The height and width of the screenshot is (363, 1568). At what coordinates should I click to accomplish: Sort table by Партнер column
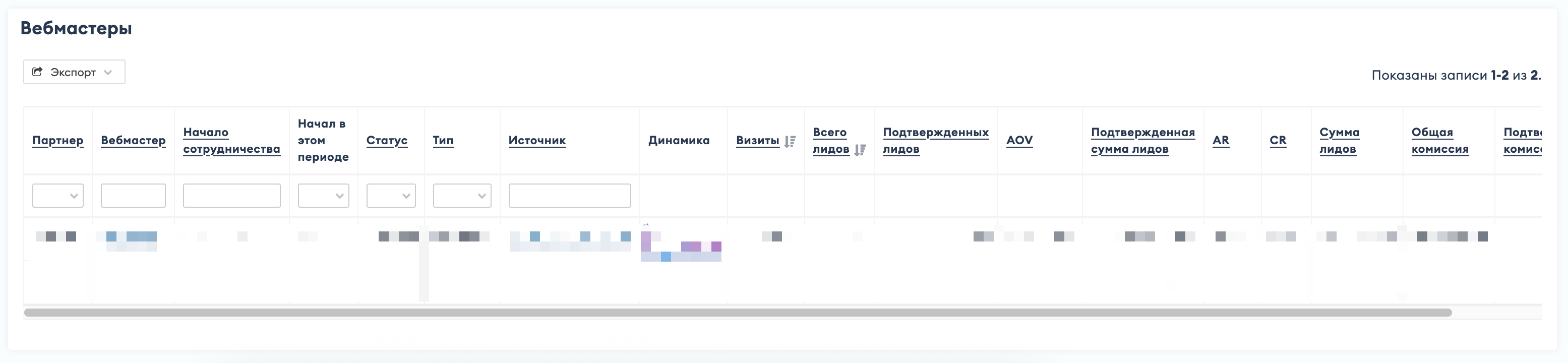58,140
